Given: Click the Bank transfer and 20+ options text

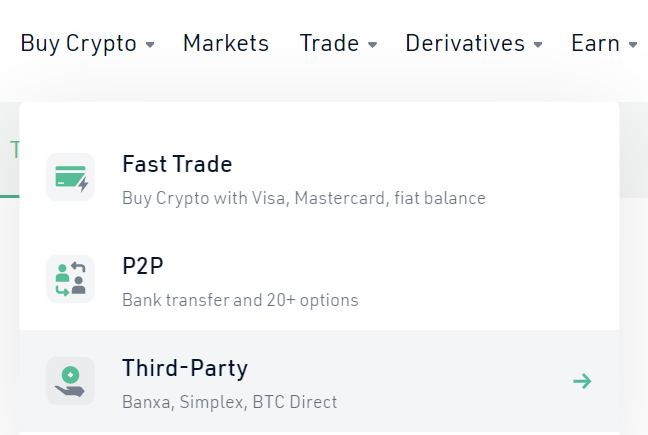Looking at the screenshot, I should (x=240, y=300).
